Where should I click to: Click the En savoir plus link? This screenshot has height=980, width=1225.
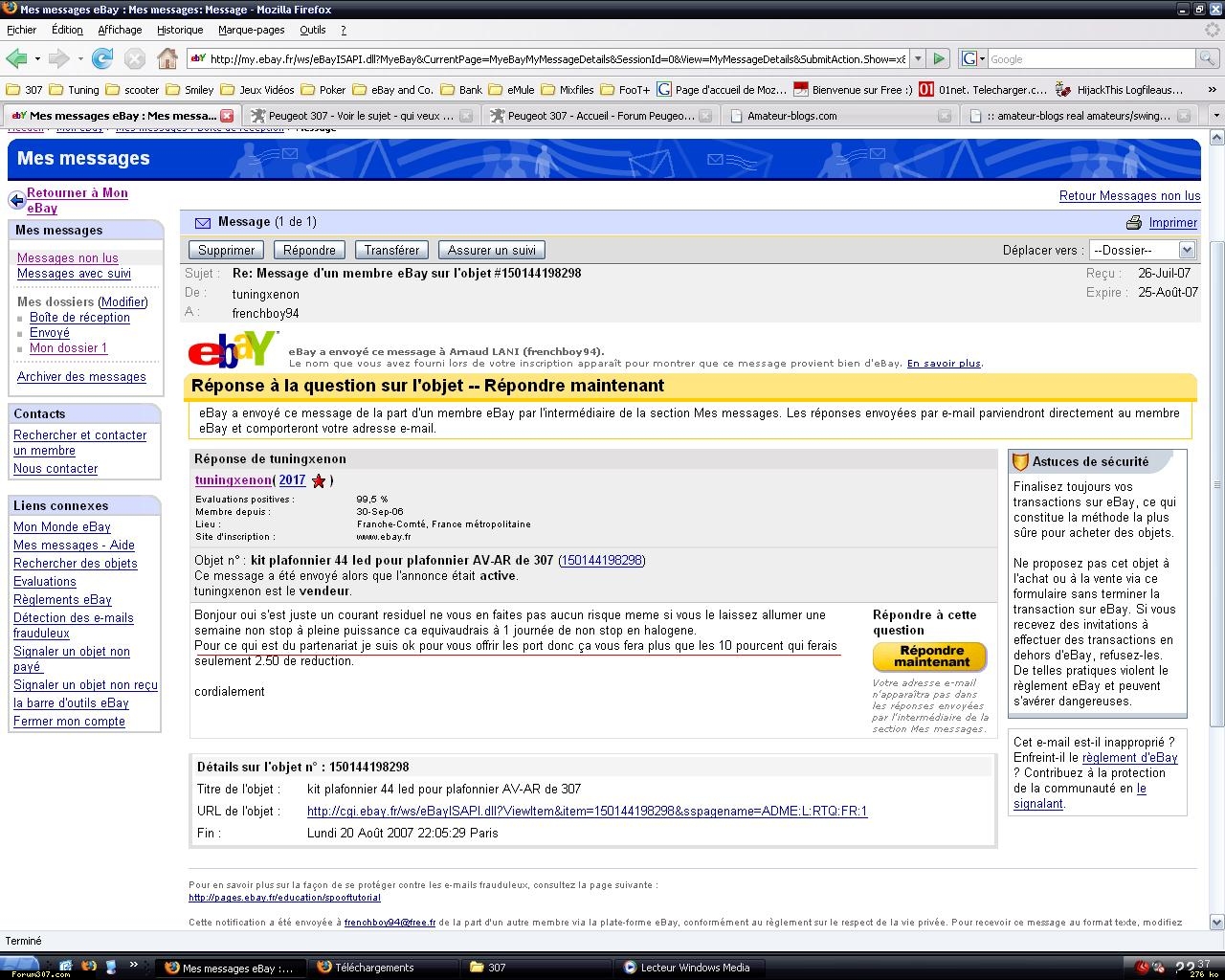coord(944,364)
